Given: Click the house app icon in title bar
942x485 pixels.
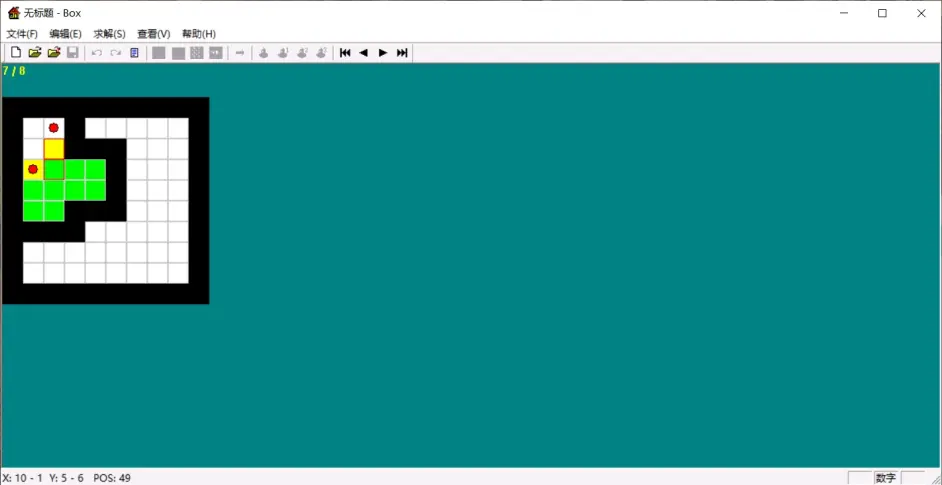Looking at the screenshot, I should (x=13, y=13).
